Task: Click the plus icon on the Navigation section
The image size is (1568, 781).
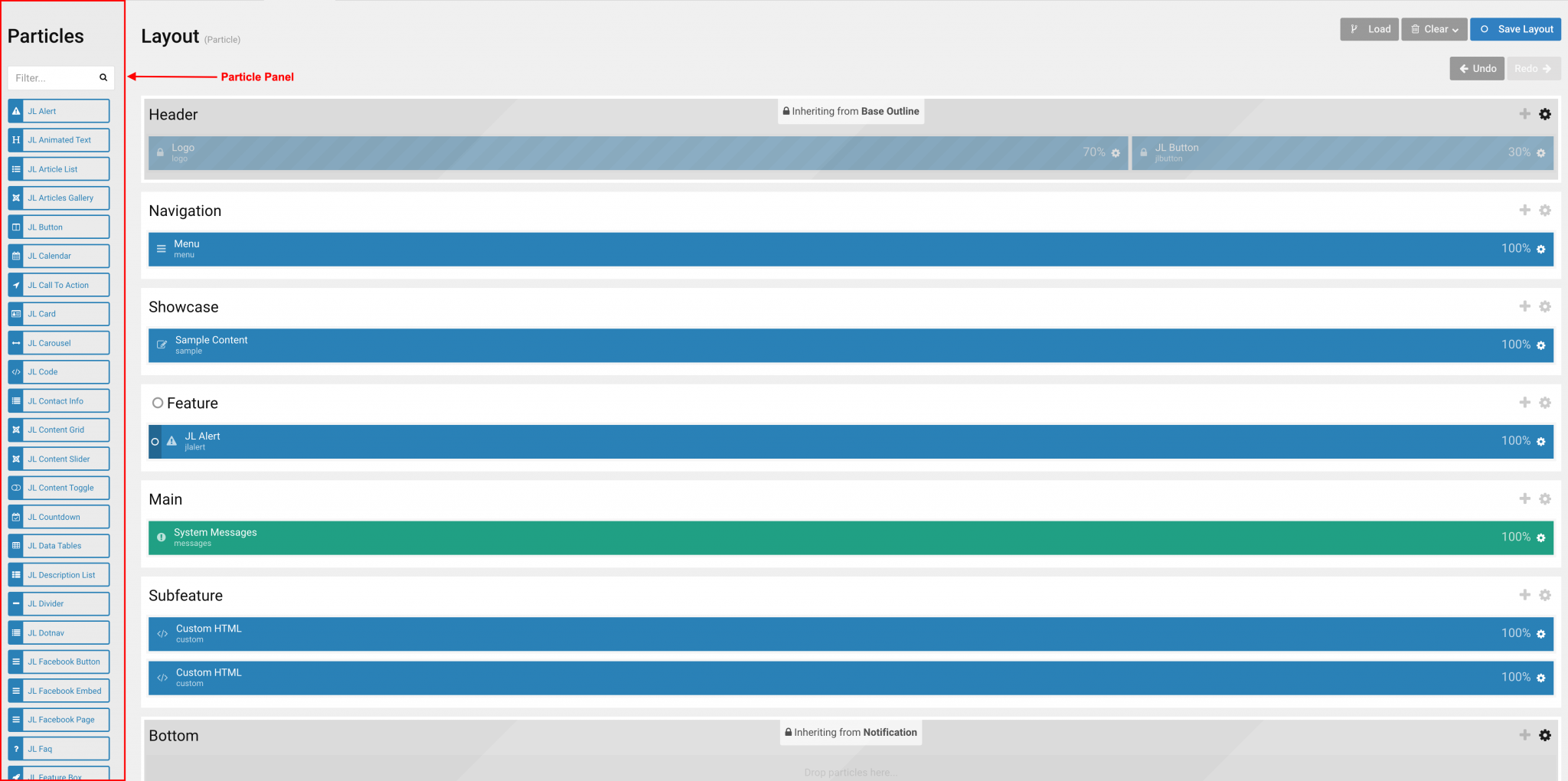Action: [1524, 211]
